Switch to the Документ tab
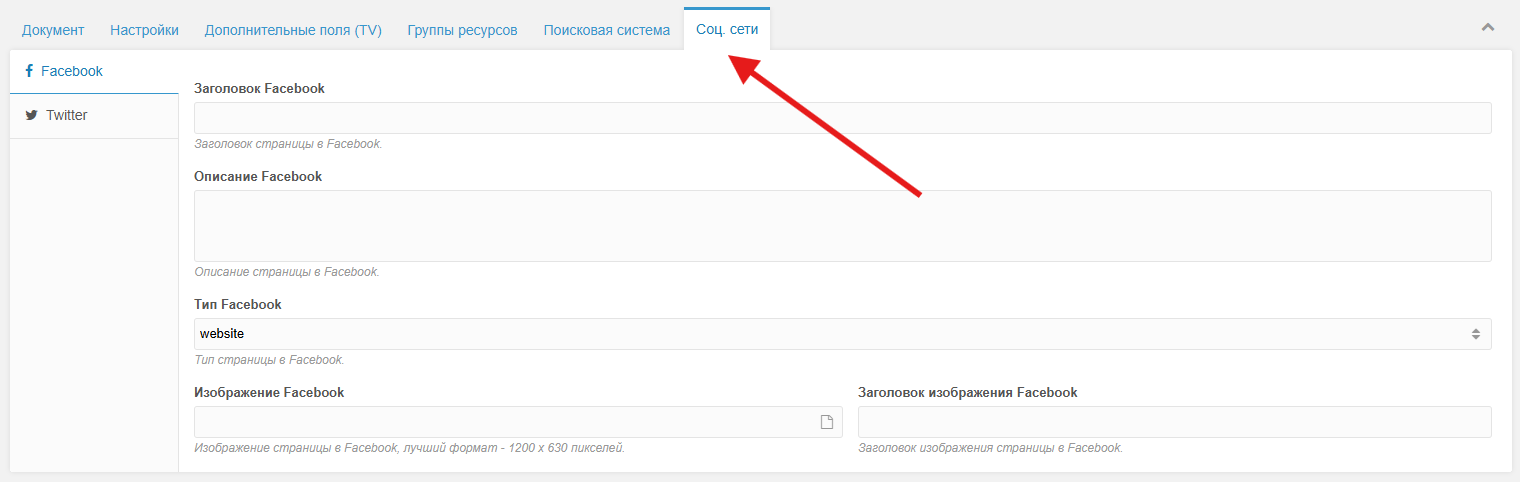 (53, 30)
